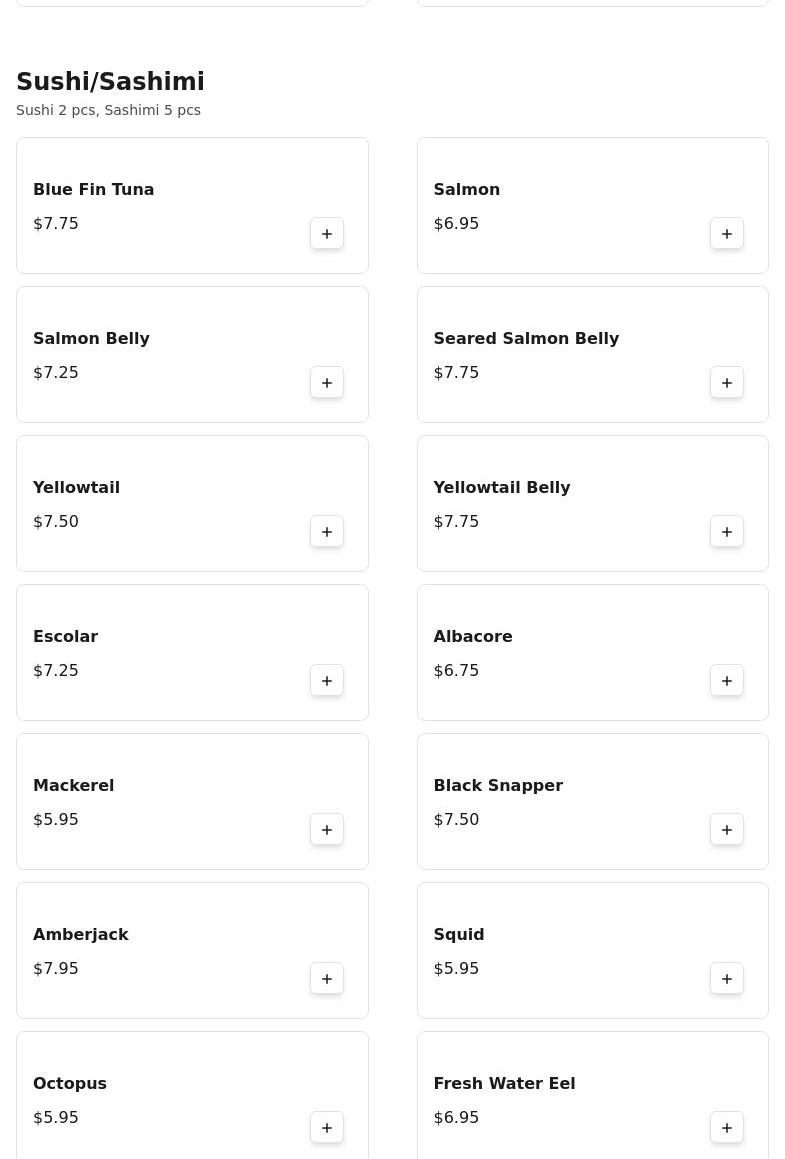Add Squid to cart

pyautogui.click(x=727, y=979)
